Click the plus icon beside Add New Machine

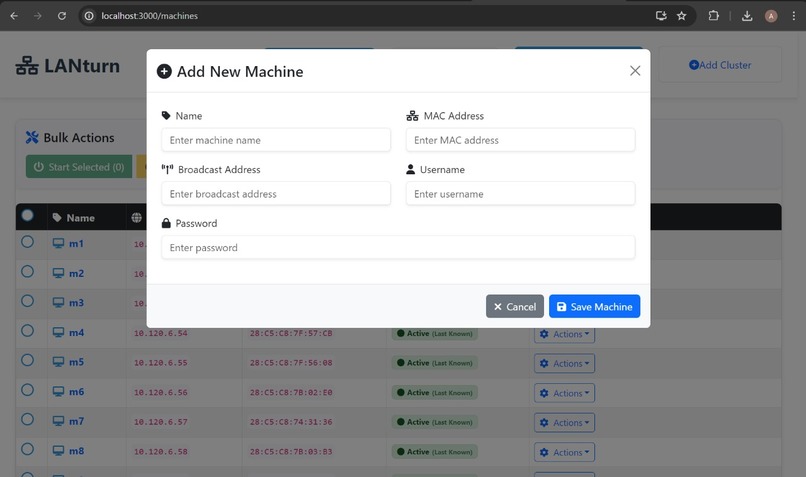pos(164,71)
